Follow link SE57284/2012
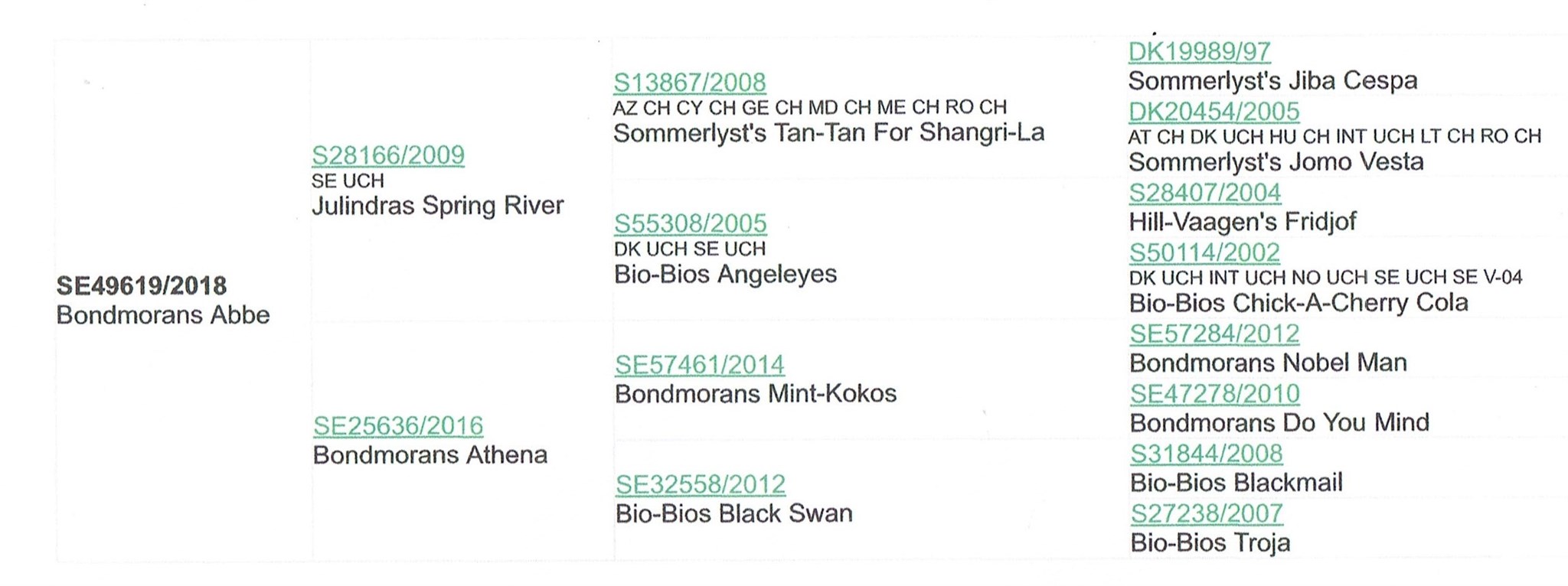The image size is (1568, 586). point(1215,334)
